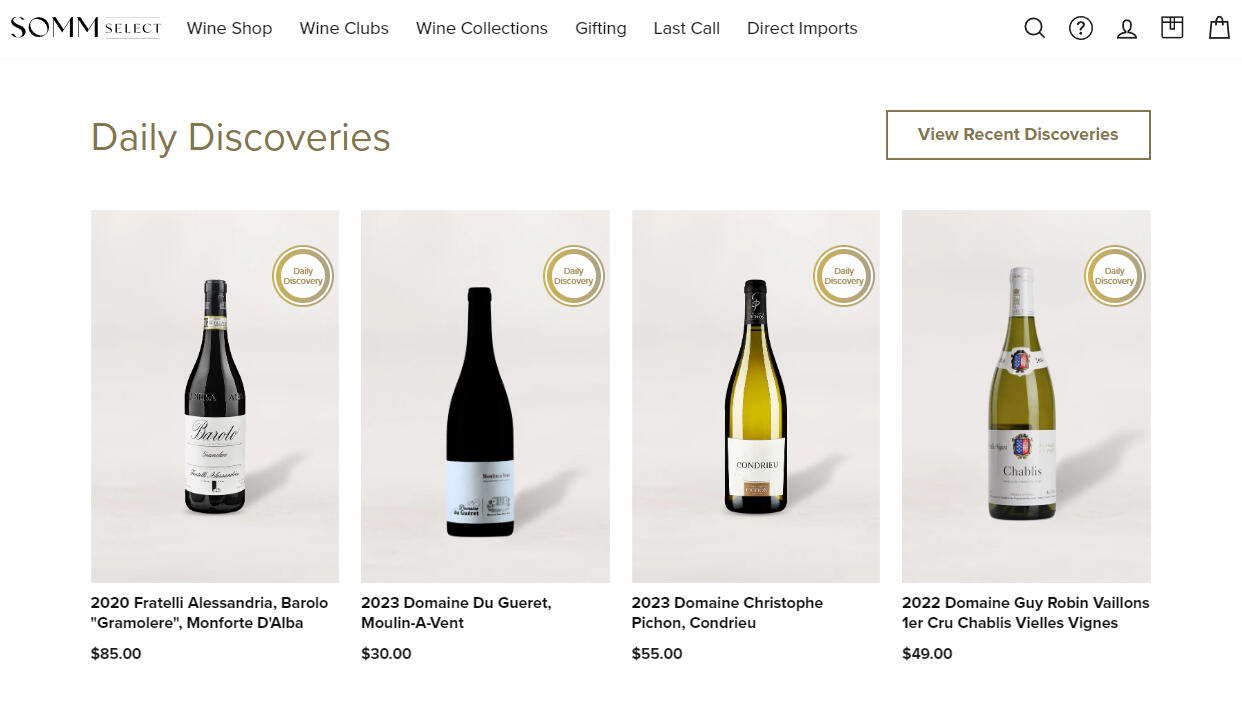This screenshot has height=717, width=1242.
Task: Select Direct Imports in navigation
Action: coord(802,28)
